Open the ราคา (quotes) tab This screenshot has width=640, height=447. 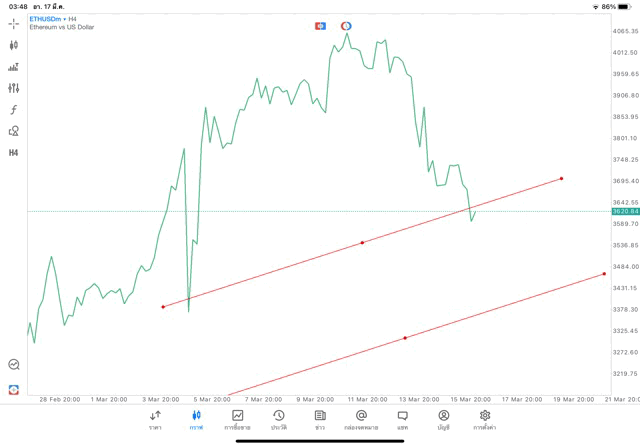pyautogui.click(x=155, y=419)
